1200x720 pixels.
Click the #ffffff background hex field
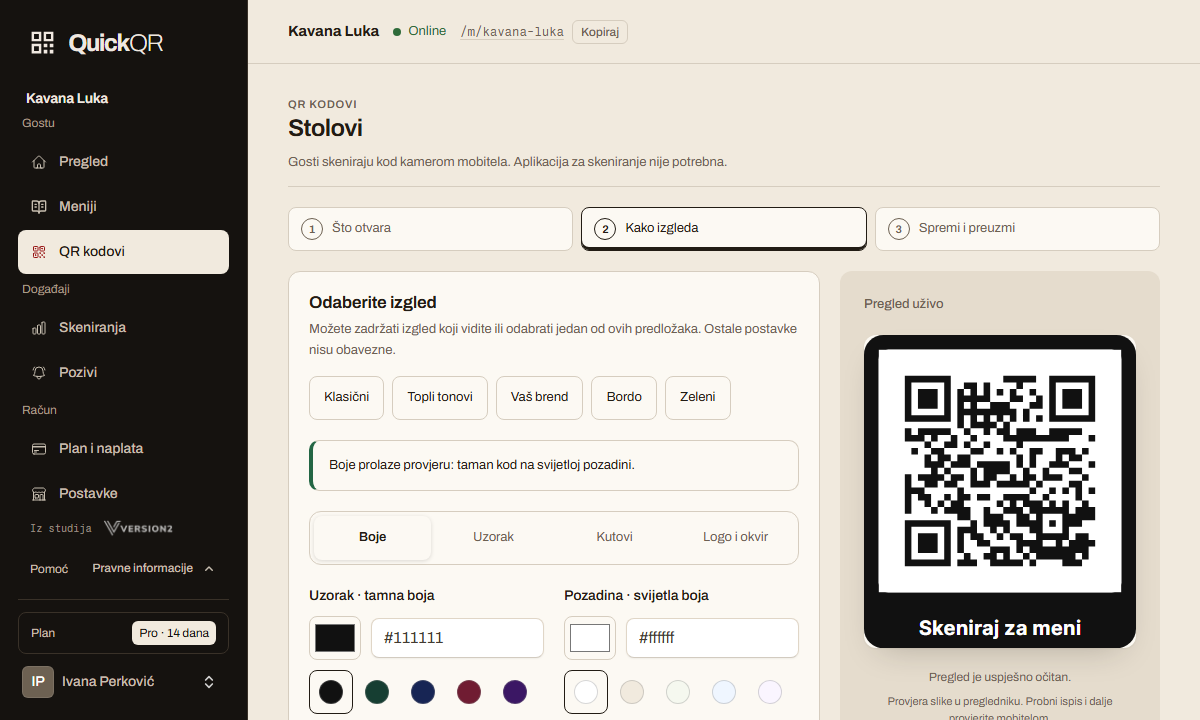coord(712,638)
